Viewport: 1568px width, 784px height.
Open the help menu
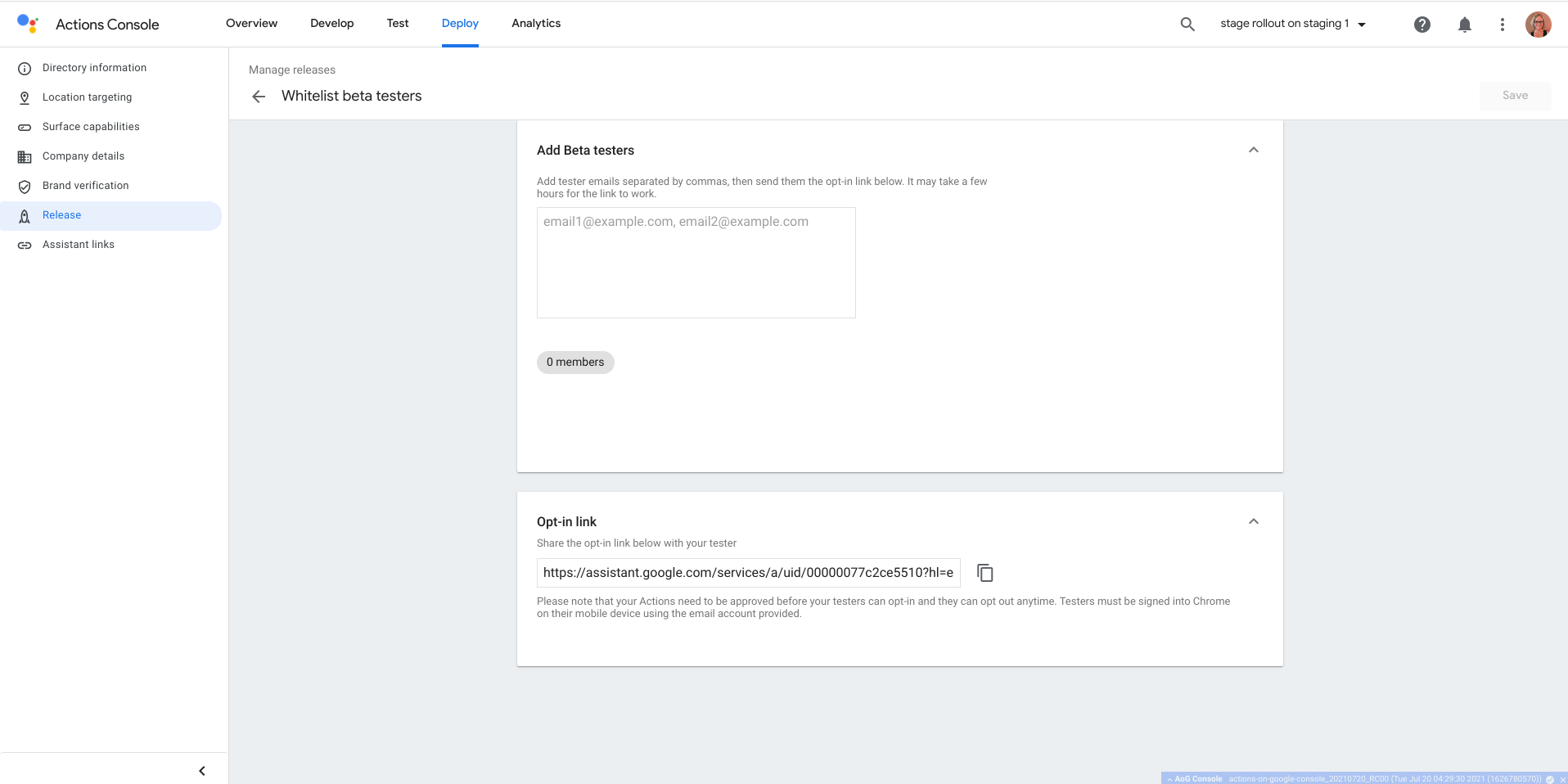click(1422, 25)
